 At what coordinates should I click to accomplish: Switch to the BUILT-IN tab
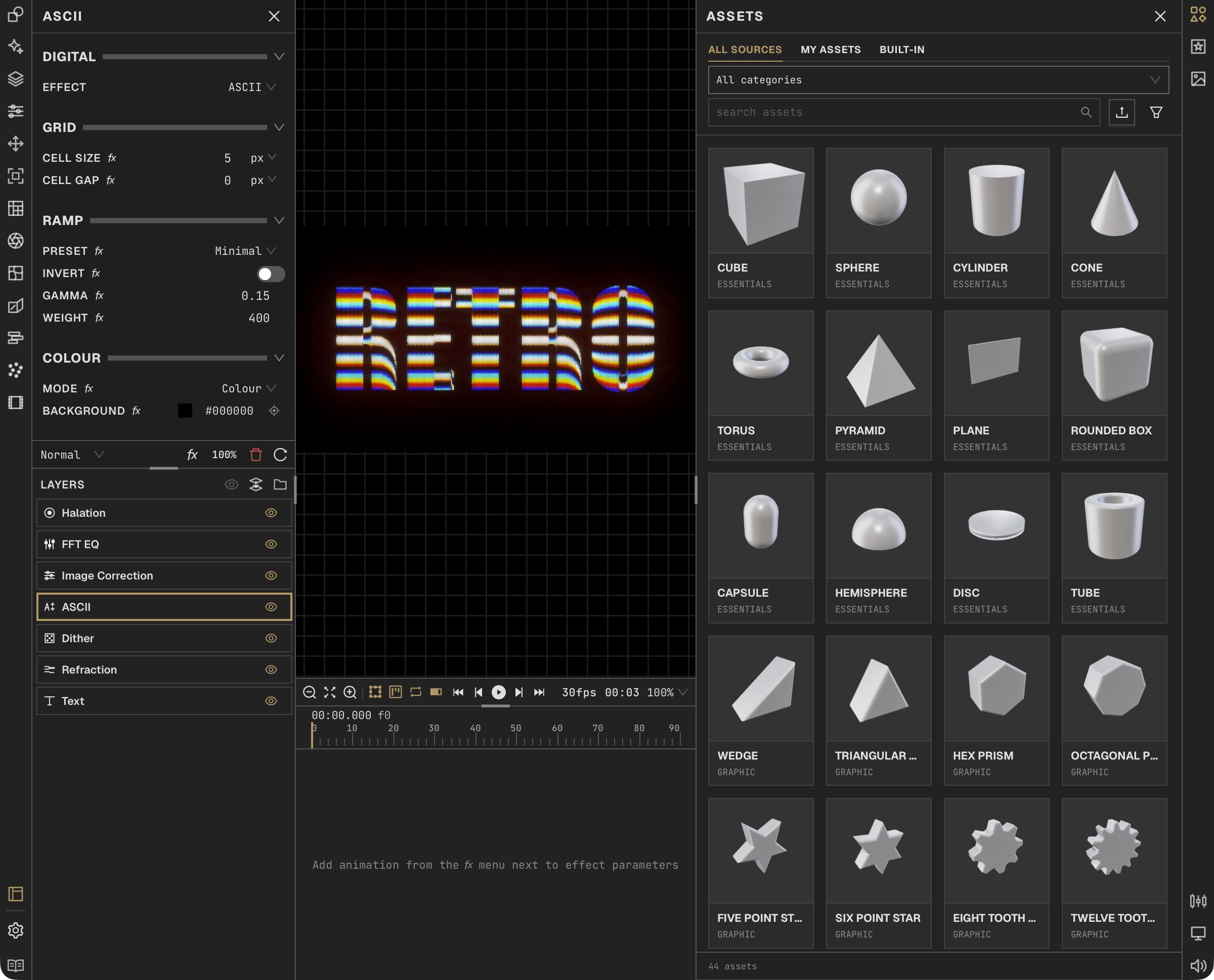point(902,50)
